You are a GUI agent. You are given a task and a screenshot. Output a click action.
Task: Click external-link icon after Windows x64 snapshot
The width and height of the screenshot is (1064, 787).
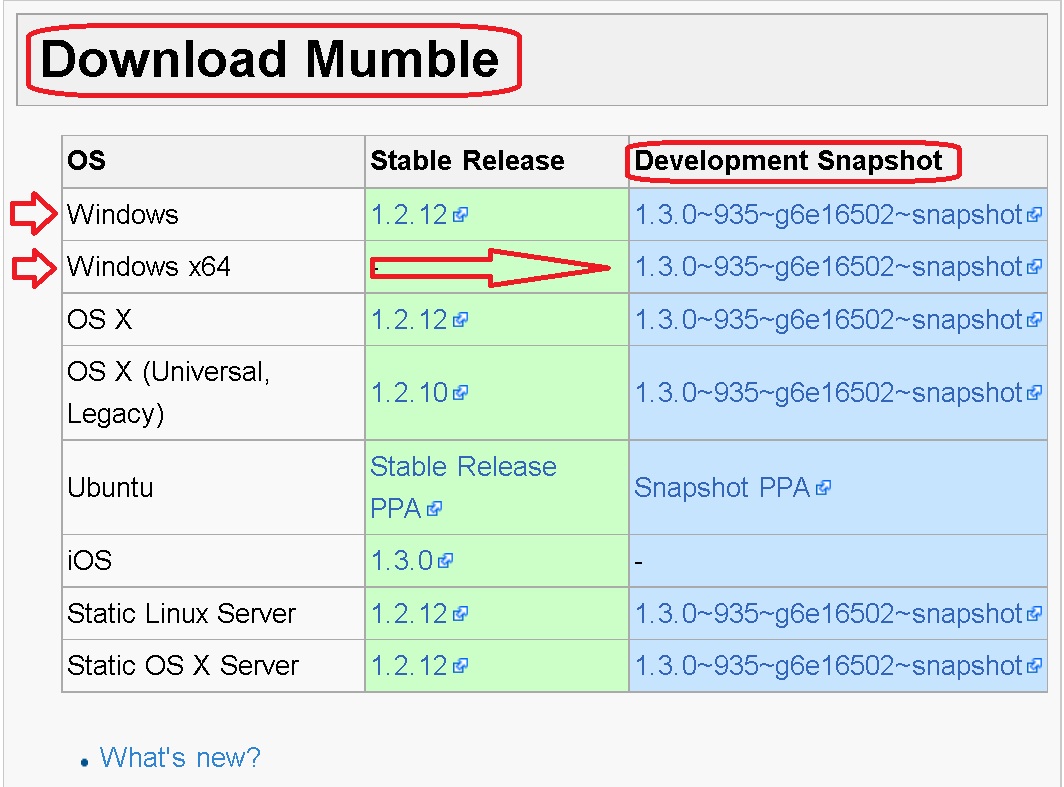pos(1034,267)
